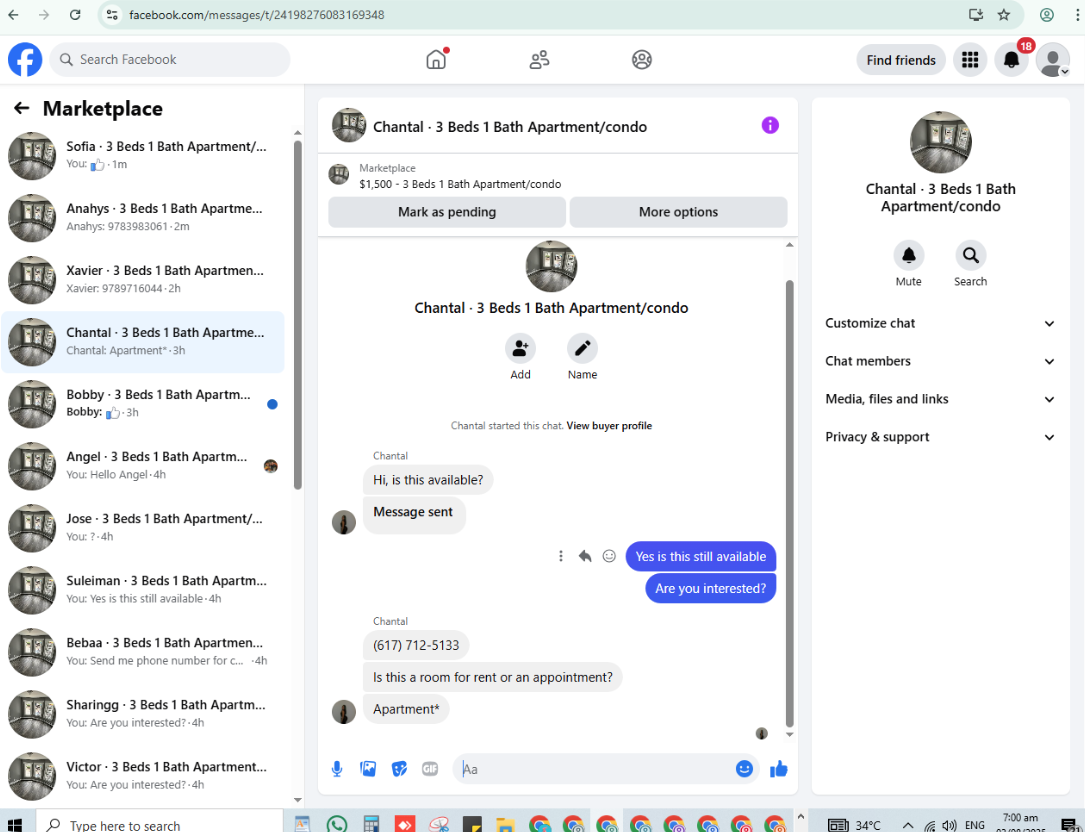Mute conversation using the bell icon
The height and width of the screenshot is (832, 1085).
click(909, 255)
